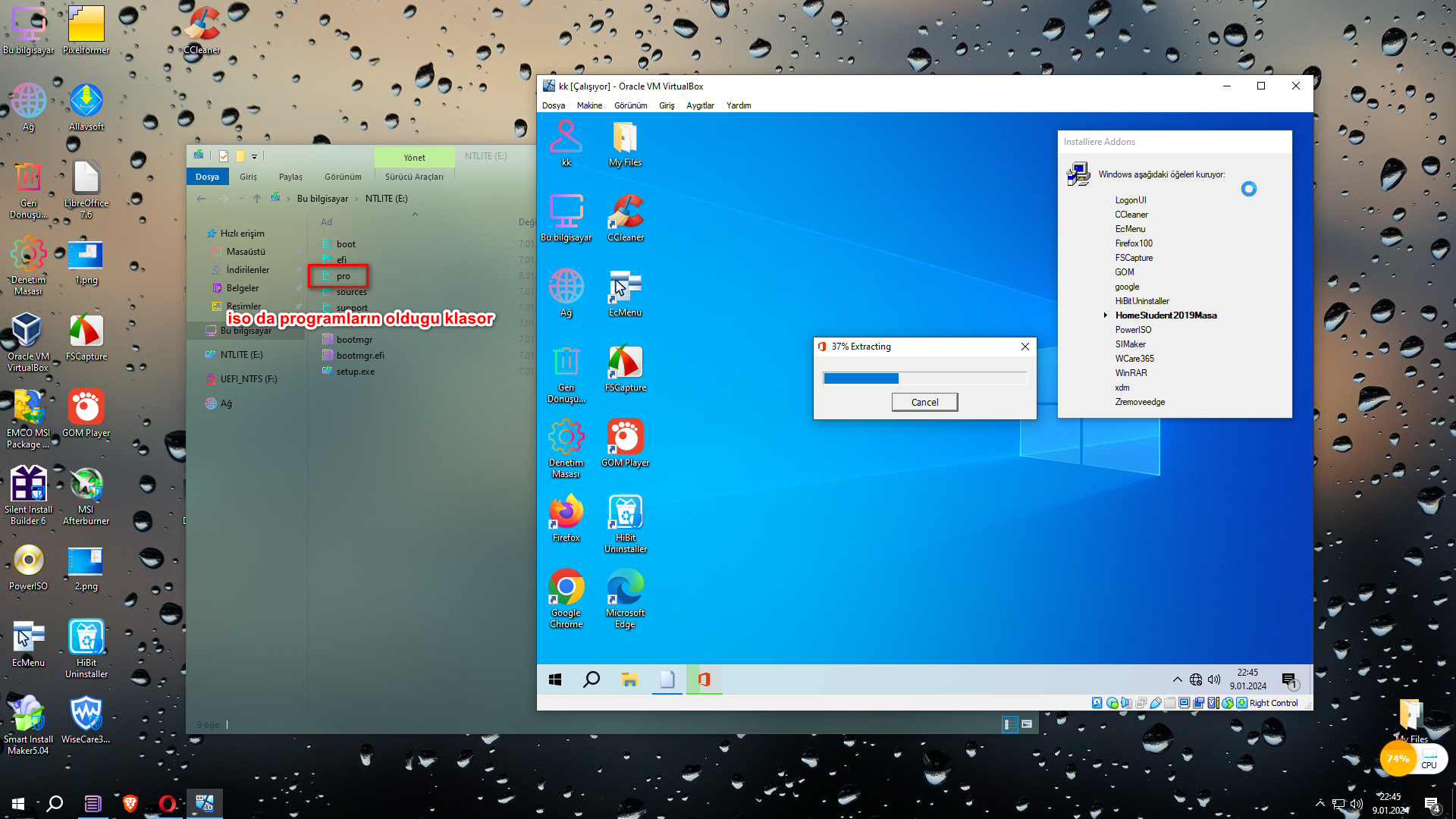The height and width of the screenshot is (819, 1456).
Task: Open the Office icon in the VM taskbar
Action: (x=704, y=679)
